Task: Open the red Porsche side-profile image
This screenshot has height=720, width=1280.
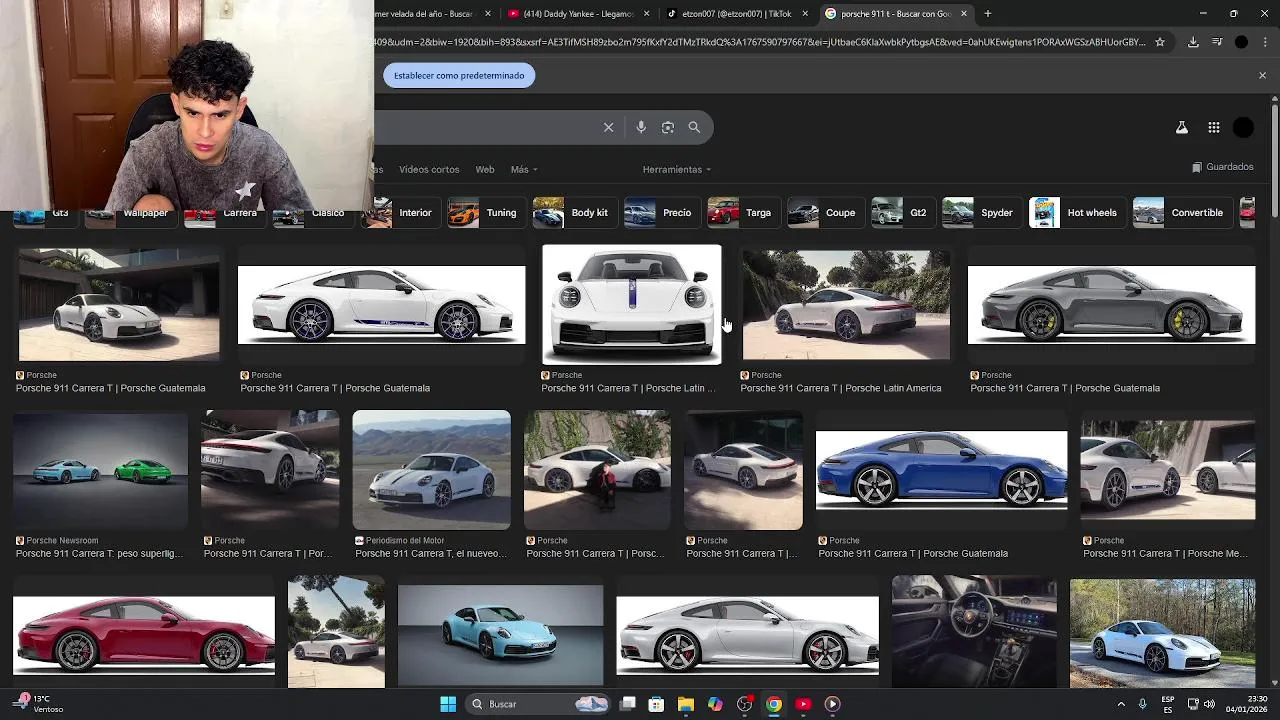Action: pos(144,636)
